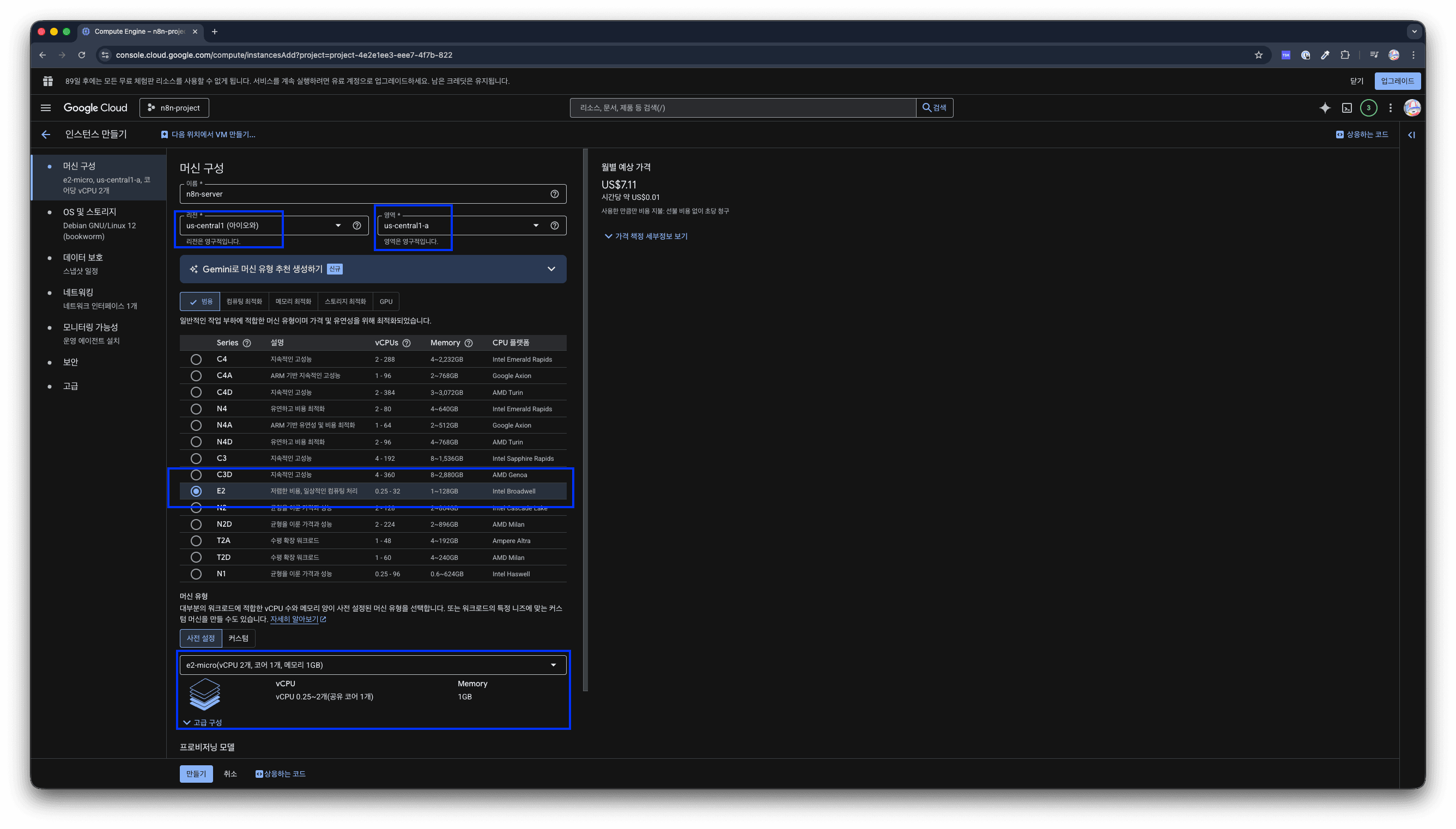Click the search resources input field
The width and height of the screenshot is (1456, 829).
tap(740, 108)
